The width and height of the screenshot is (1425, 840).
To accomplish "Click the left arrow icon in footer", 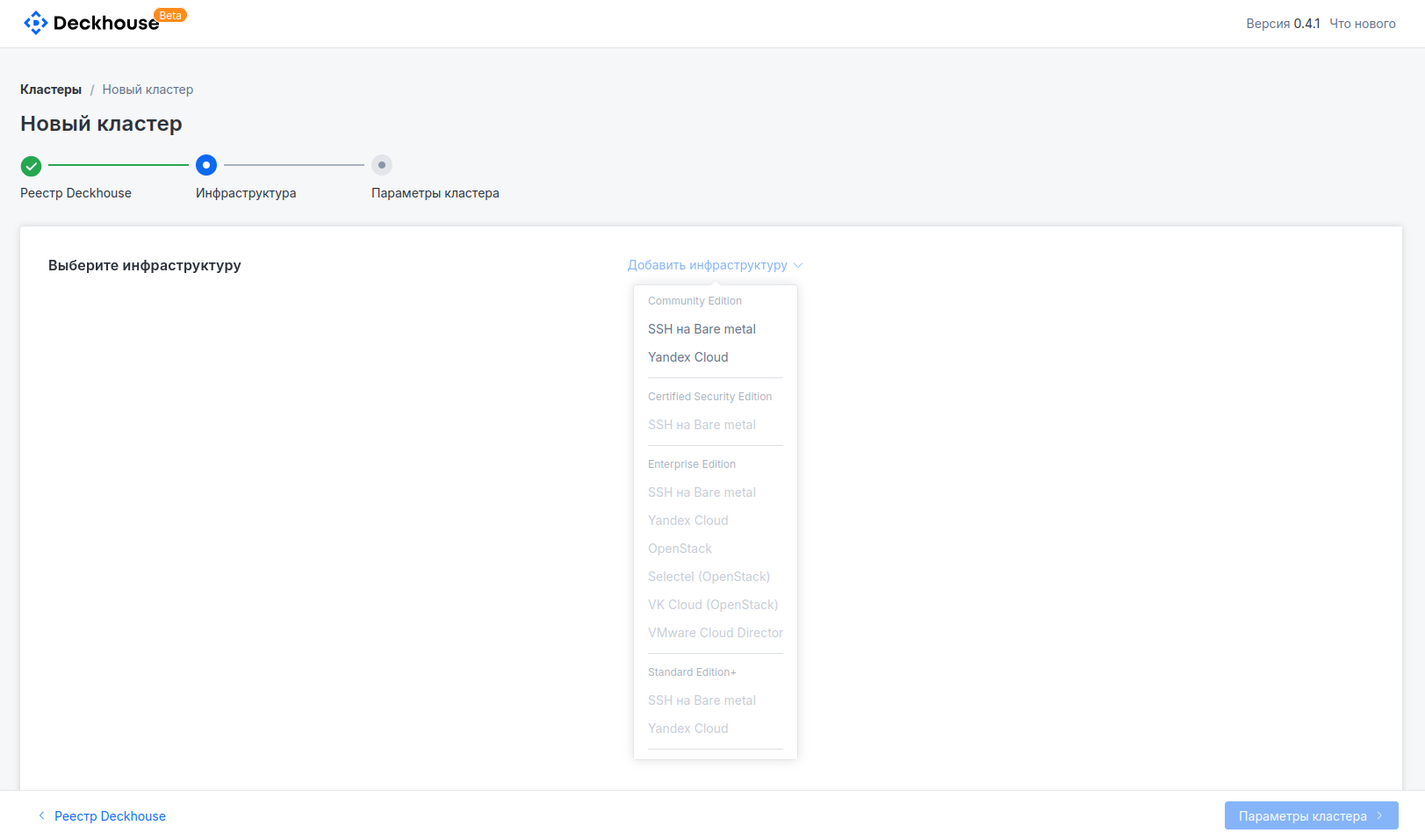I will tap(41, 815).
